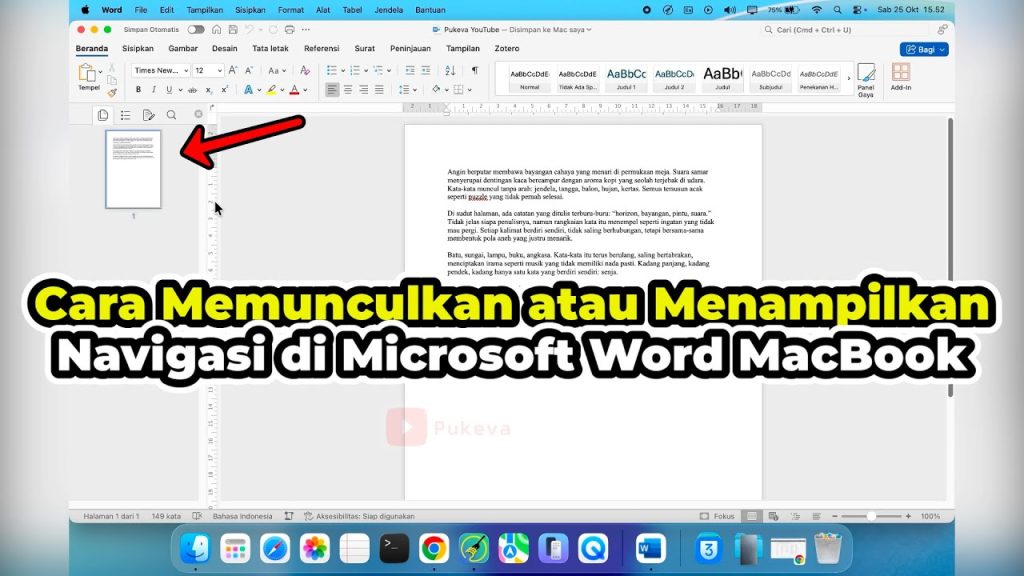Toggle bold formatting
The height and width of the screenshot is (576, 1024).
[138, 89]
